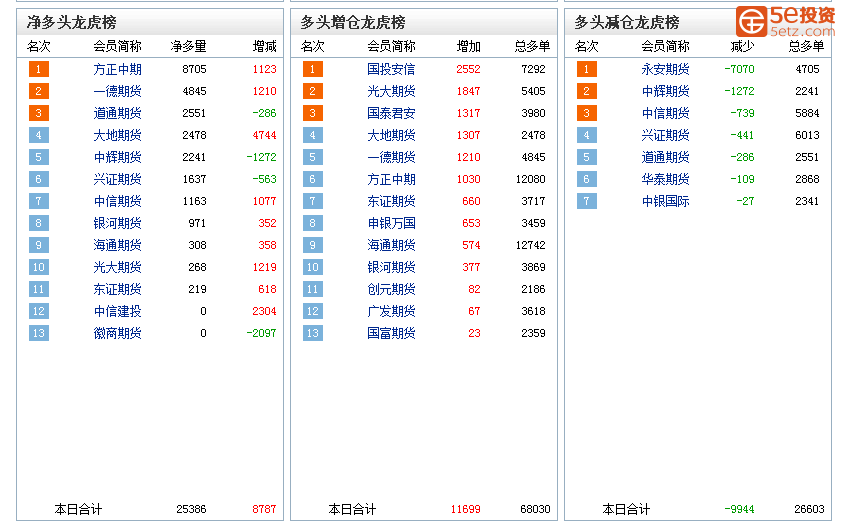Open 中信期货 in 多头减仓龙虎榜

666,113
